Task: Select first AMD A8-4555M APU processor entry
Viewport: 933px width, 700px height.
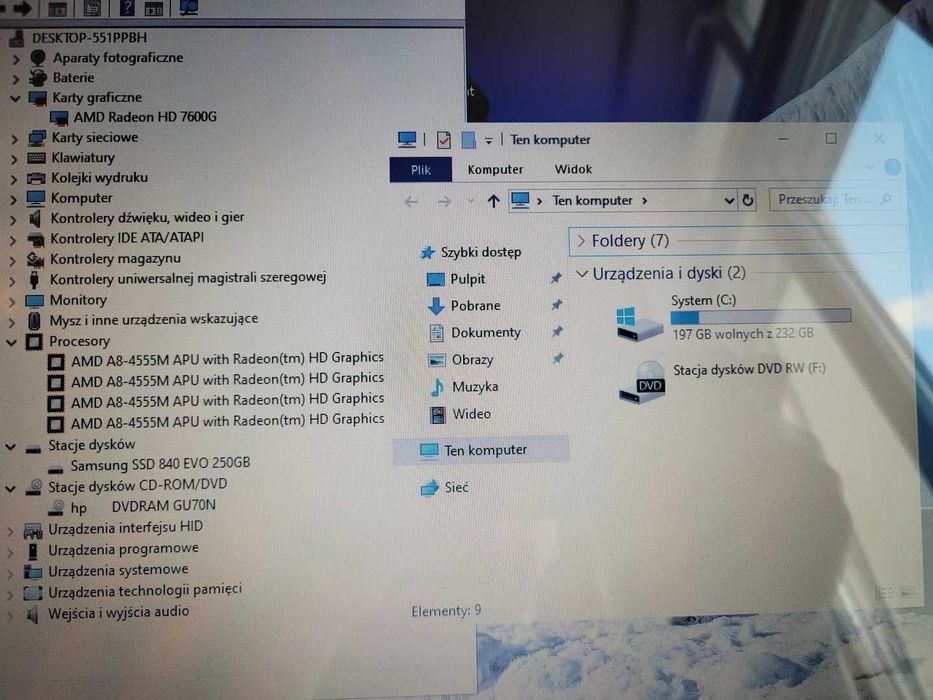Action: tap(227, 359)
